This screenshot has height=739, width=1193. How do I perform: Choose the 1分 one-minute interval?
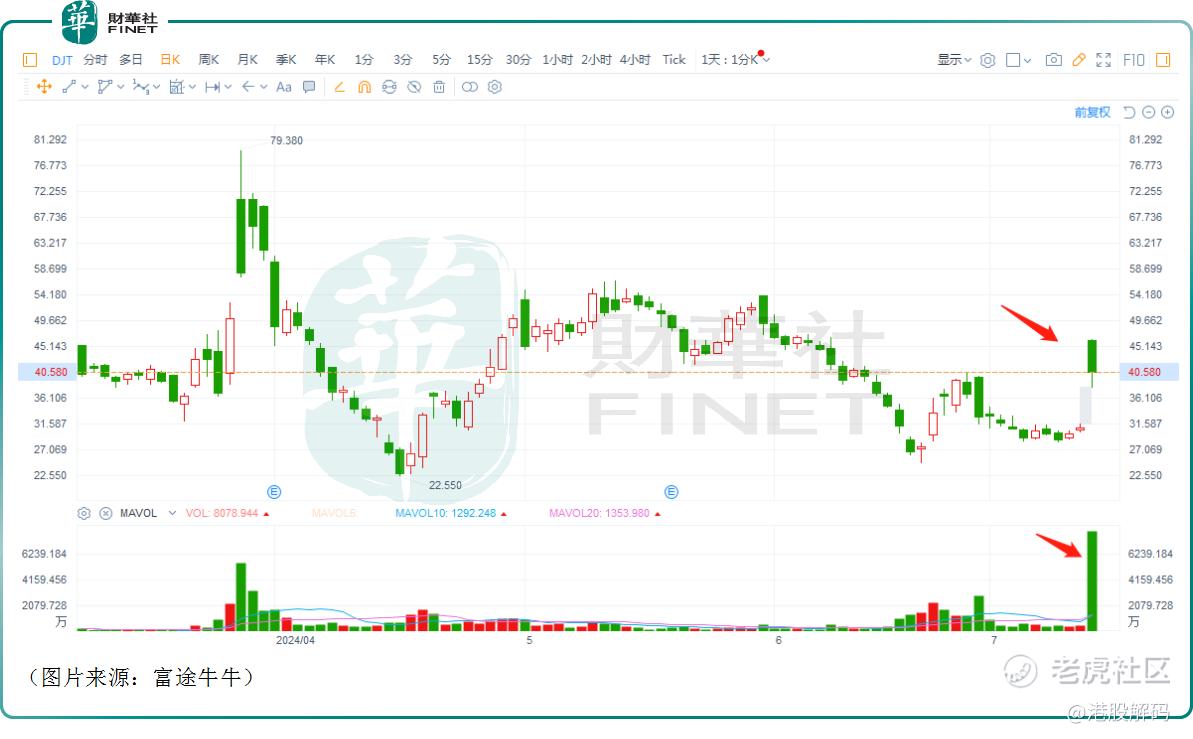tap(364, 59)
